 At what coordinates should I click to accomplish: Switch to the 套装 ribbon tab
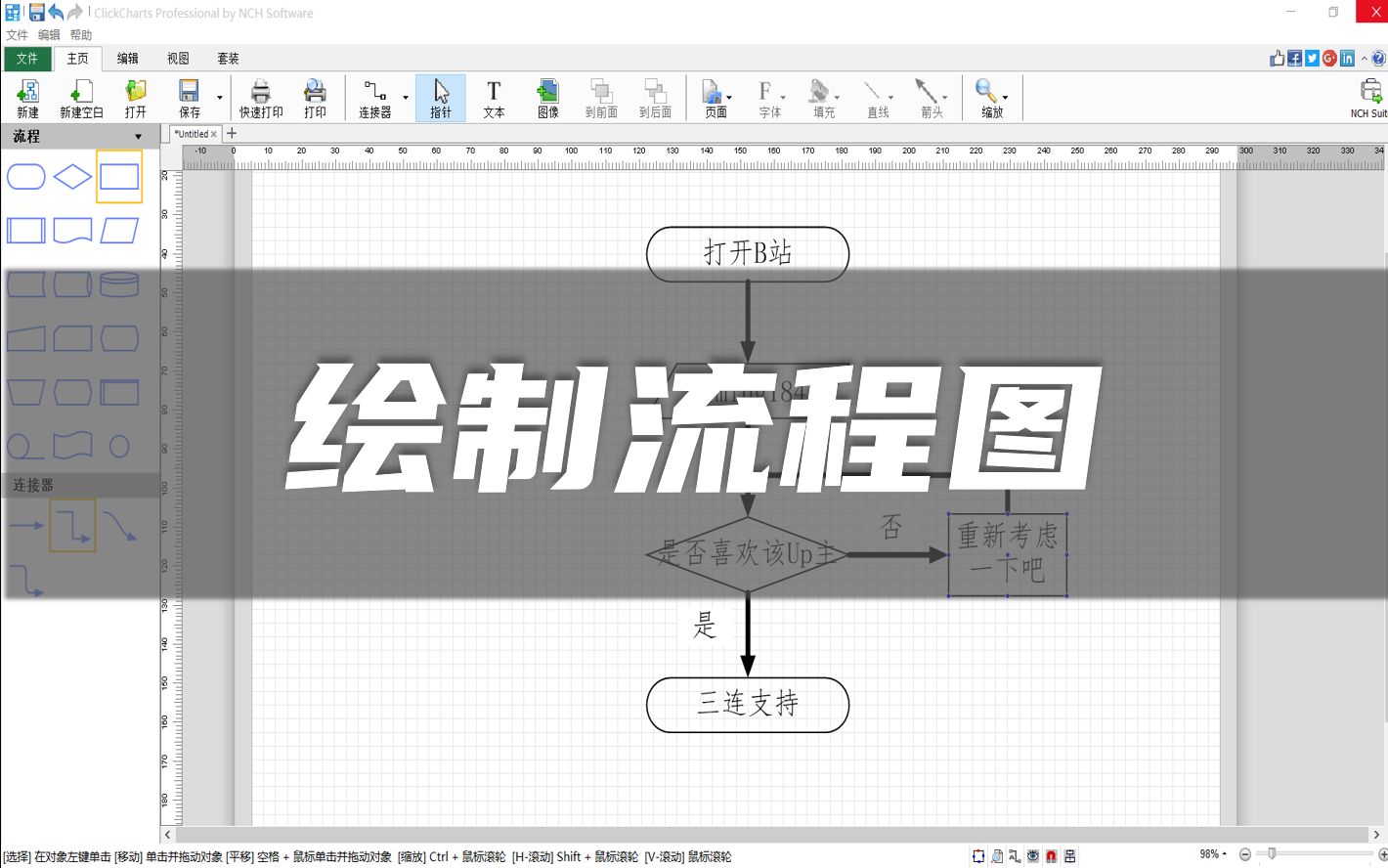[x=228, y=59]
